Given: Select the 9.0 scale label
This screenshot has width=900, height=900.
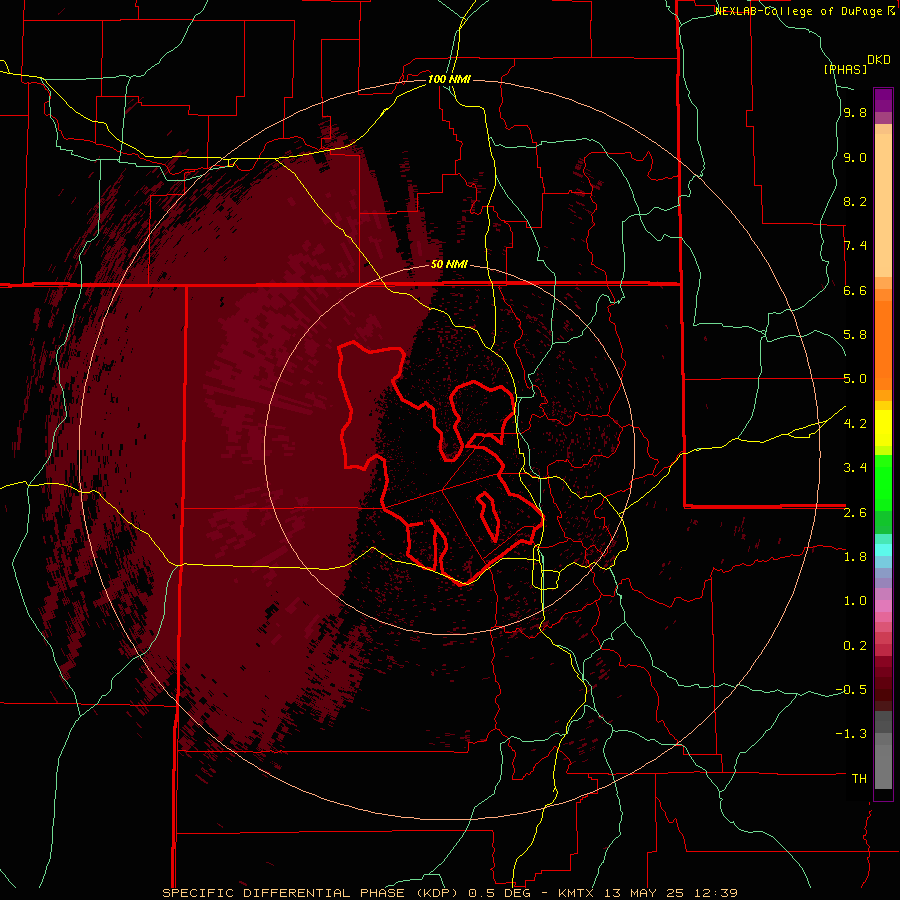Looking at the screenshot, I should click(x=855, y=157).
